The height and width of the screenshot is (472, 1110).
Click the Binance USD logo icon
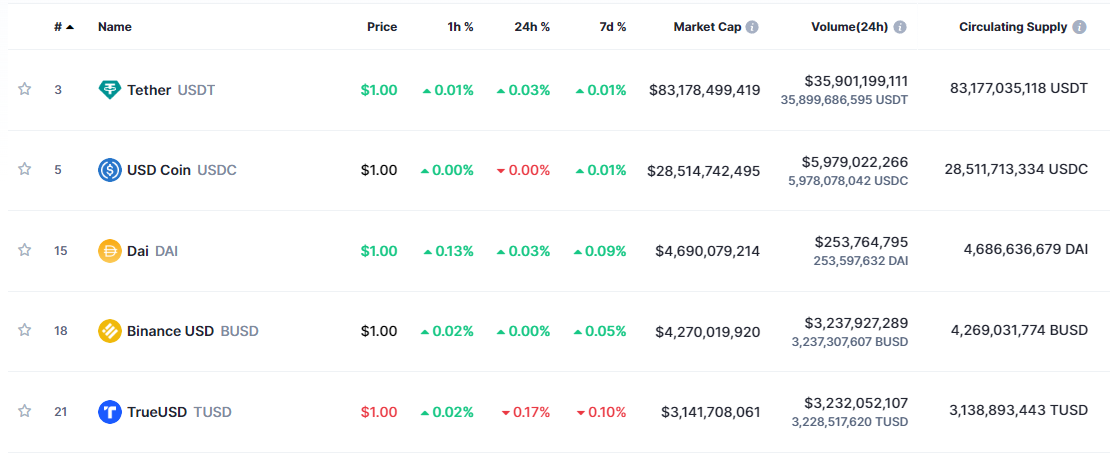(110, 331)
